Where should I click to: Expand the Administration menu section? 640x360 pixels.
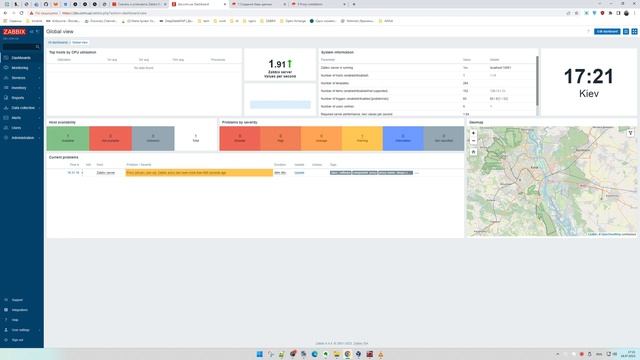tap(21, 138)
